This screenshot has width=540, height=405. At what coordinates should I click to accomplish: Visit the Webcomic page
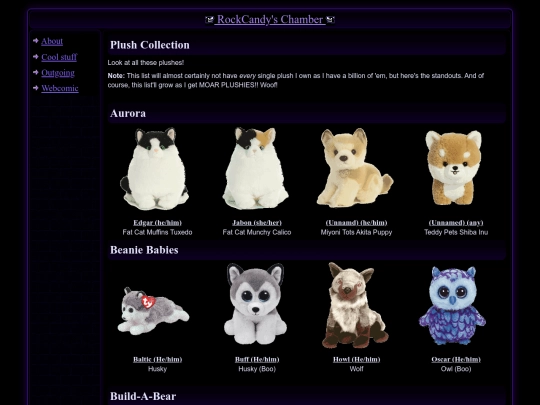click(60, 88)
